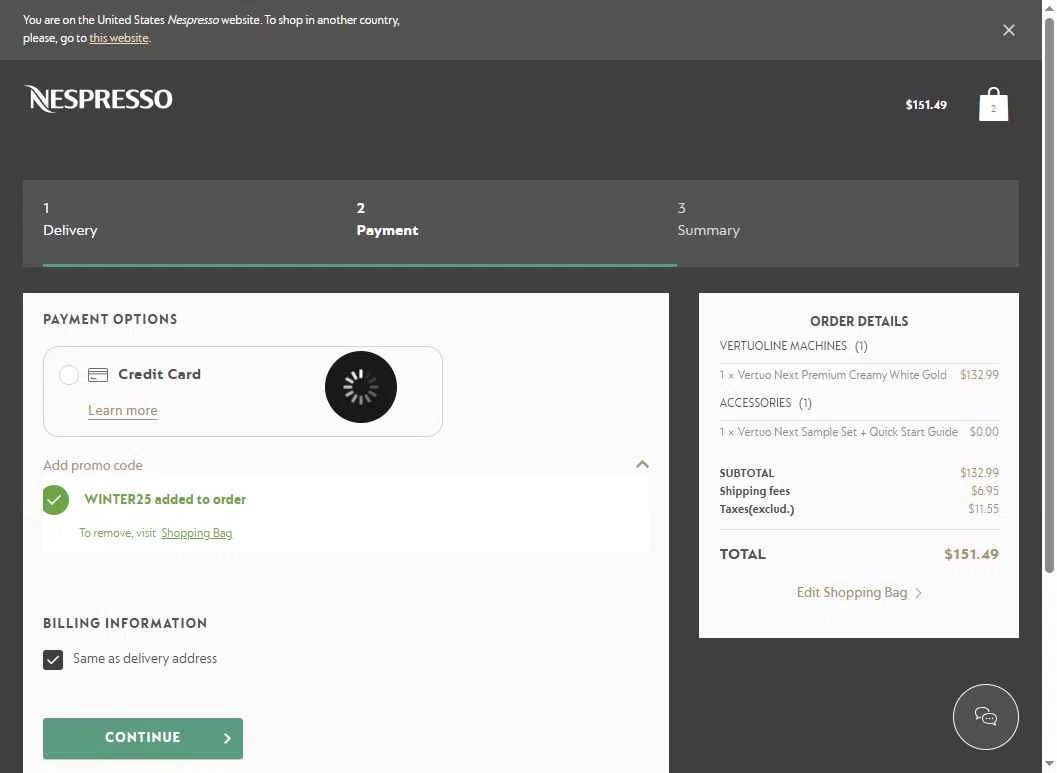Click the scrollbar down arrow
The width and height of the screenshot is (1057, 773).
(x=1049, y=764)
